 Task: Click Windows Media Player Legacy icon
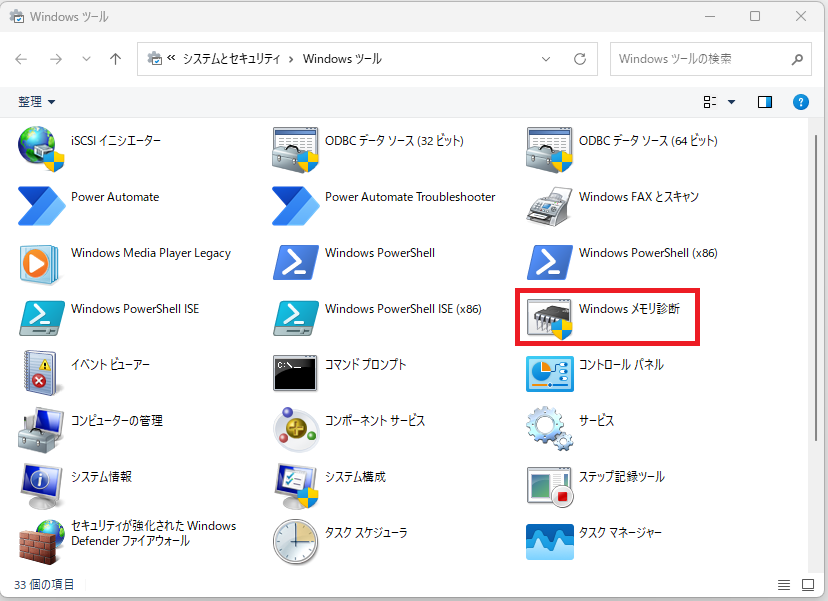tap(39, 264)
